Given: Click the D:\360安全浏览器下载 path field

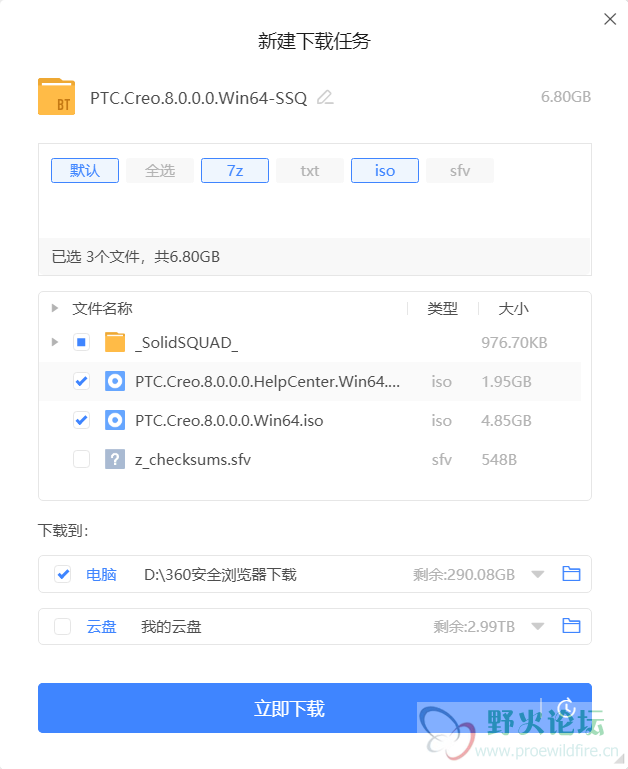Looking at the screenshot, I should 220,574.
